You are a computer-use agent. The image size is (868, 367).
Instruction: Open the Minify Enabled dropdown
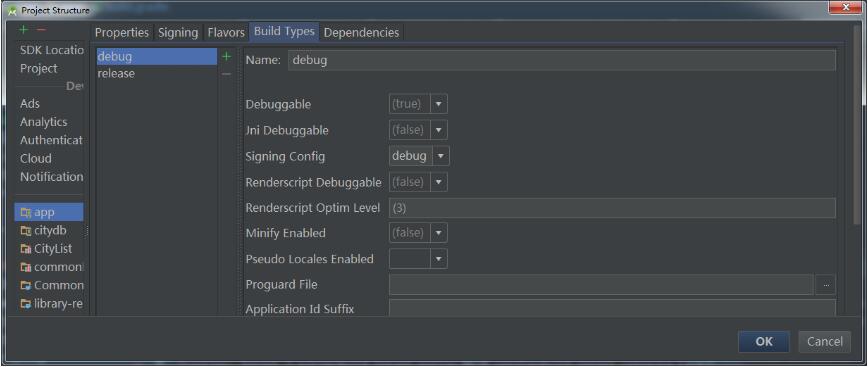click(x=438, y=233)
